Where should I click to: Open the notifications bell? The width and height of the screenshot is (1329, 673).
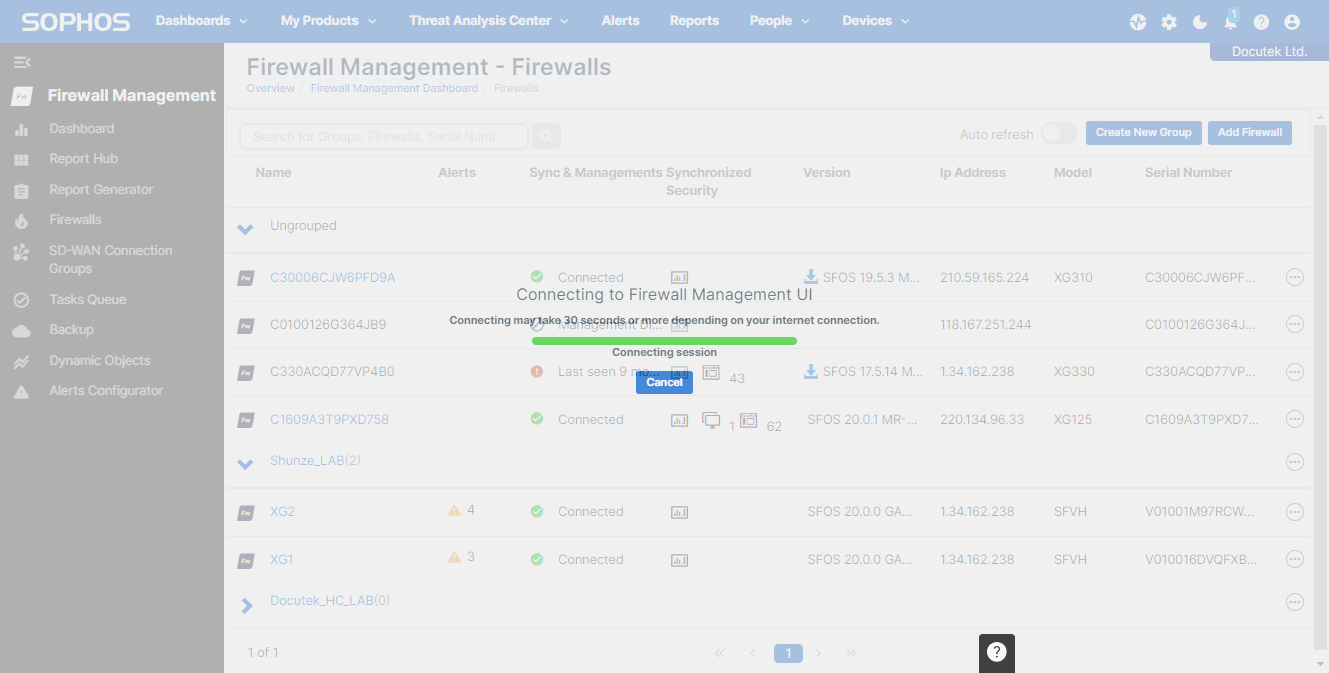[x=1231, y=21]
